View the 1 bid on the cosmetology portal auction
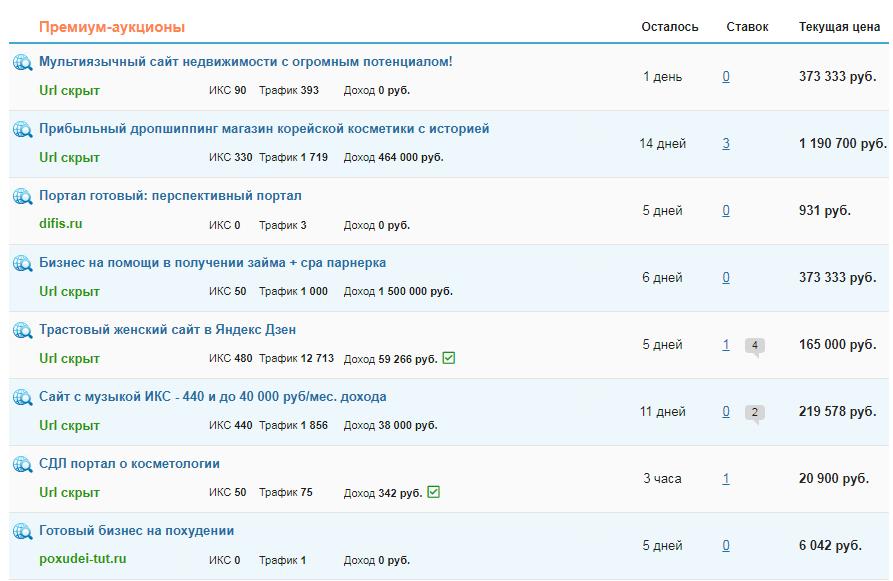 click(726, 478)
